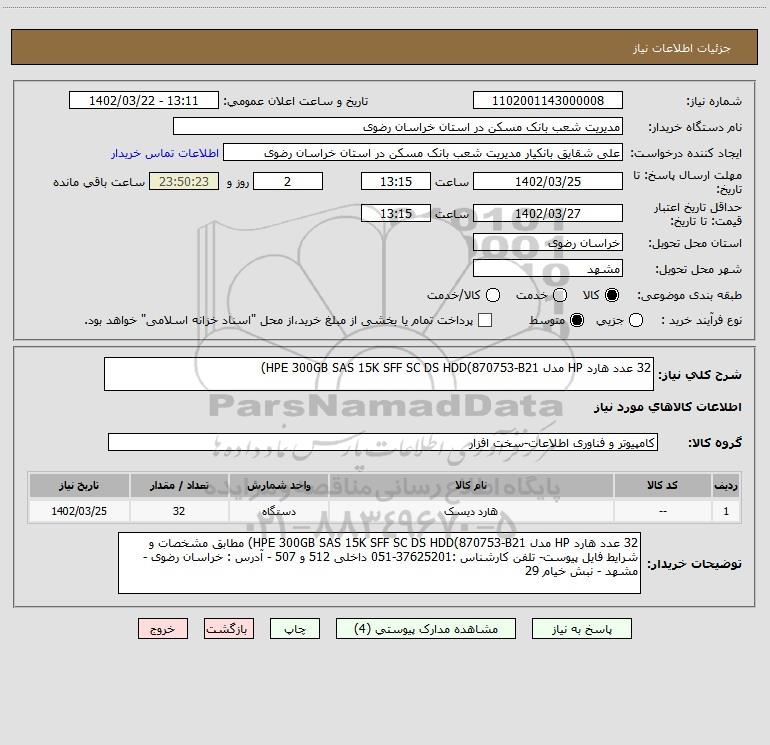Click the اطلاعات کالاهای مورد نیاز section heading
Screen dimensions: 770x745
[667, 407]
